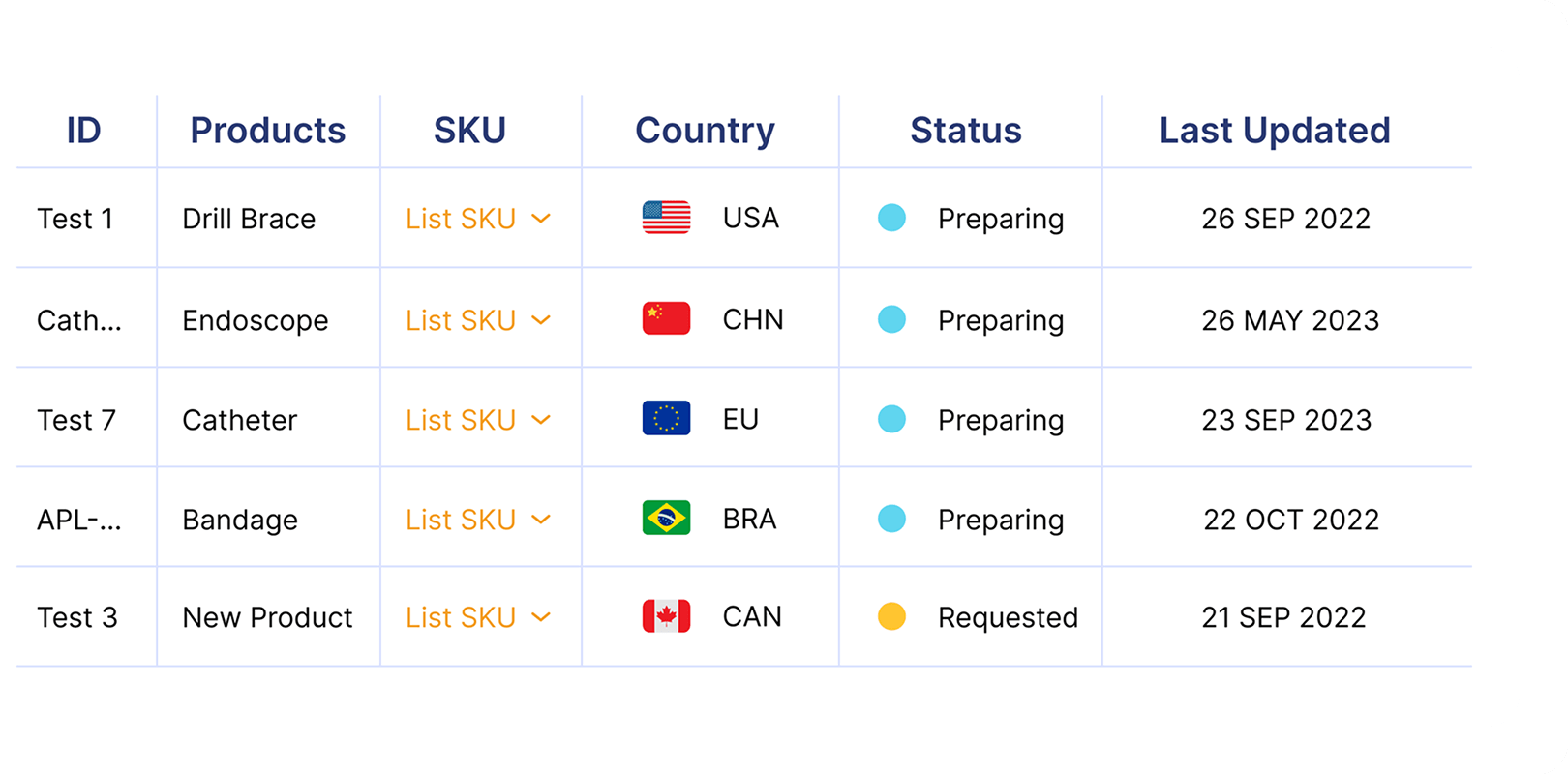Click the EU flag icon
This screenshot has width=1568, height=774.
pos(666,418)
